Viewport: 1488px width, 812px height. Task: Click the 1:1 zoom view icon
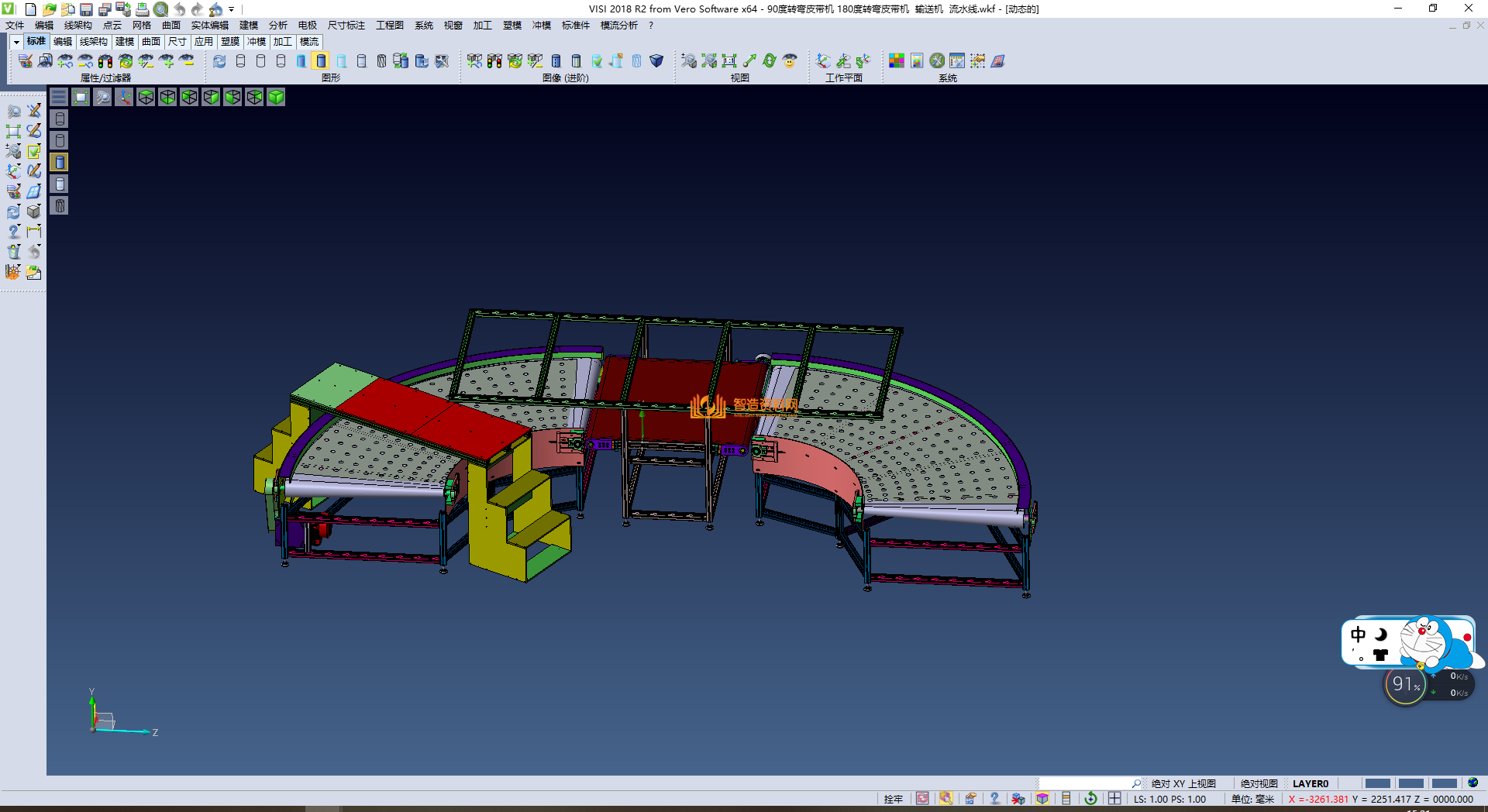[729, 61]
